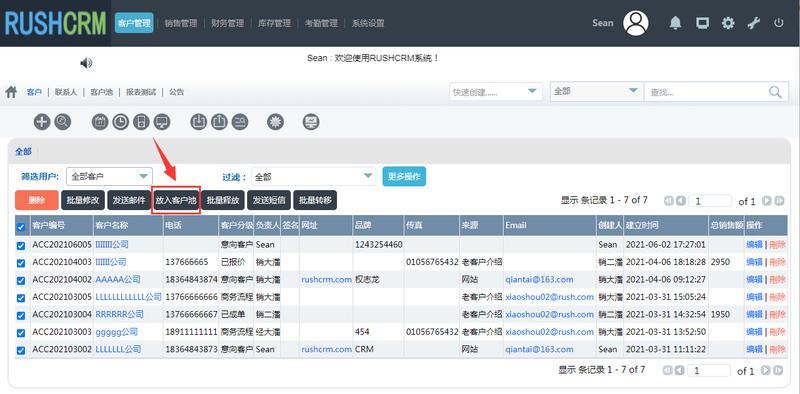
Task: Click the 放入客户池 button
Action: (x=176, y=200)
